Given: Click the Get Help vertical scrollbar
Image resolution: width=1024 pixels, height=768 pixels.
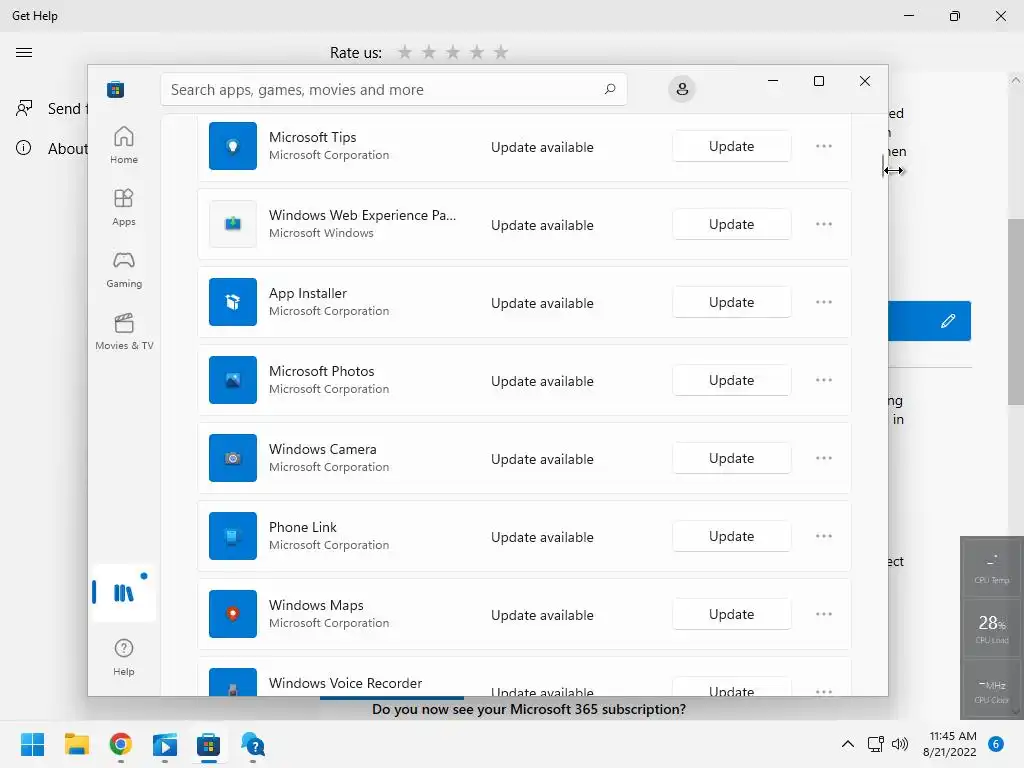Looking at the screenshot, I should click(1016, 312).
